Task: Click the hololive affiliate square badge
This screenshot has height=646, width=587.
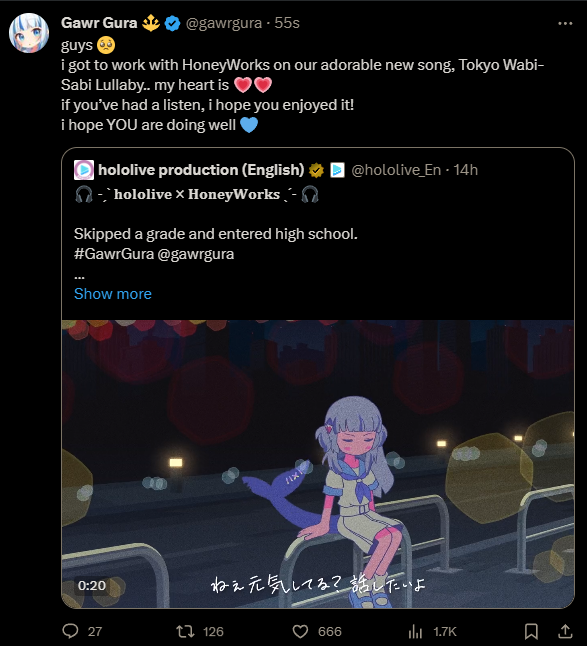Action: tap(337, 170)
